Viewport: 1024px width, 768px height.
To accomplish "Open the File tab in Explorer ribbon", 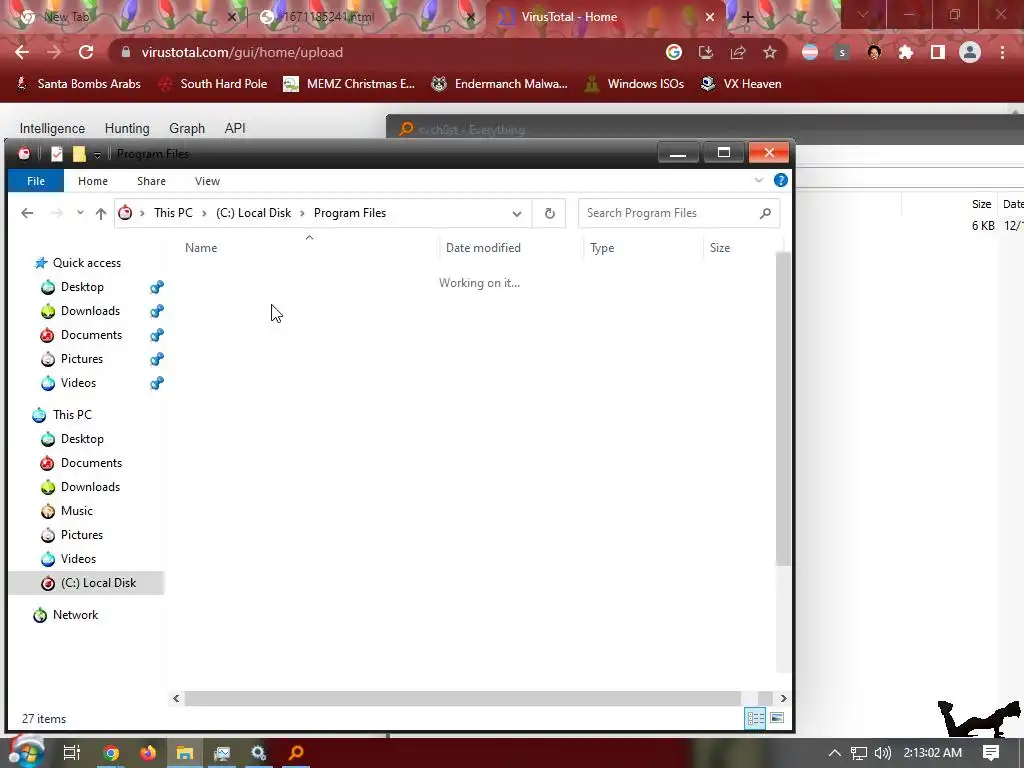I will point(36,181).
